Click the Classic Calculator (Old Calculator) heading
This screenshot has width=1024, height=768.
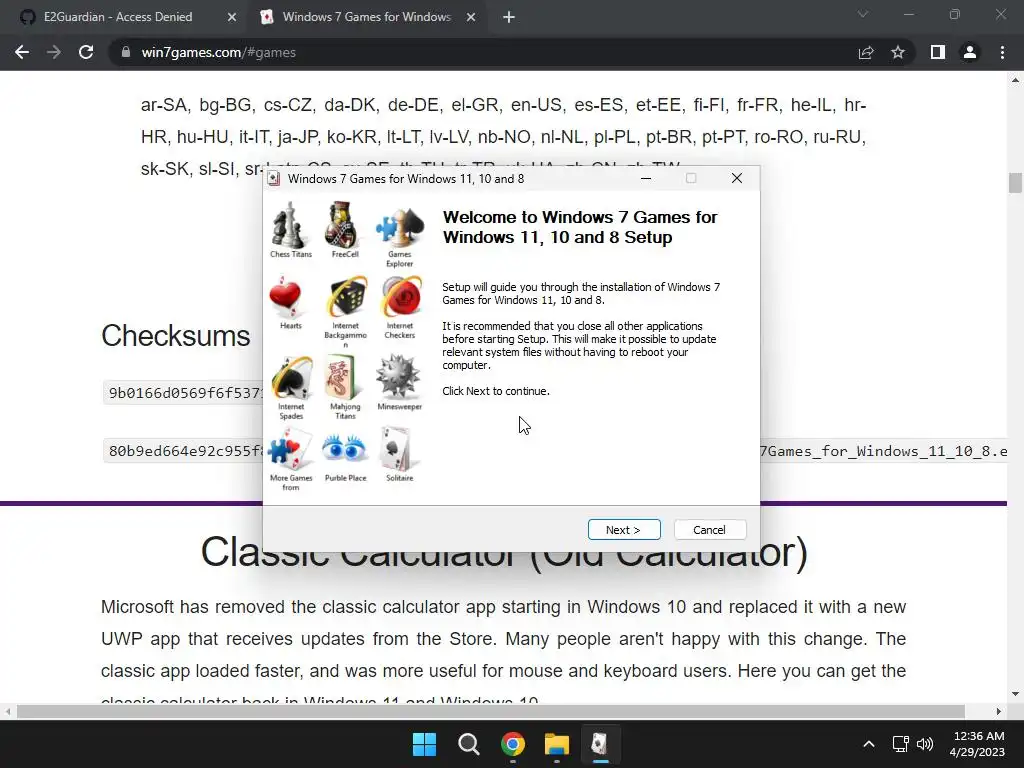click(x=504, y=552)
